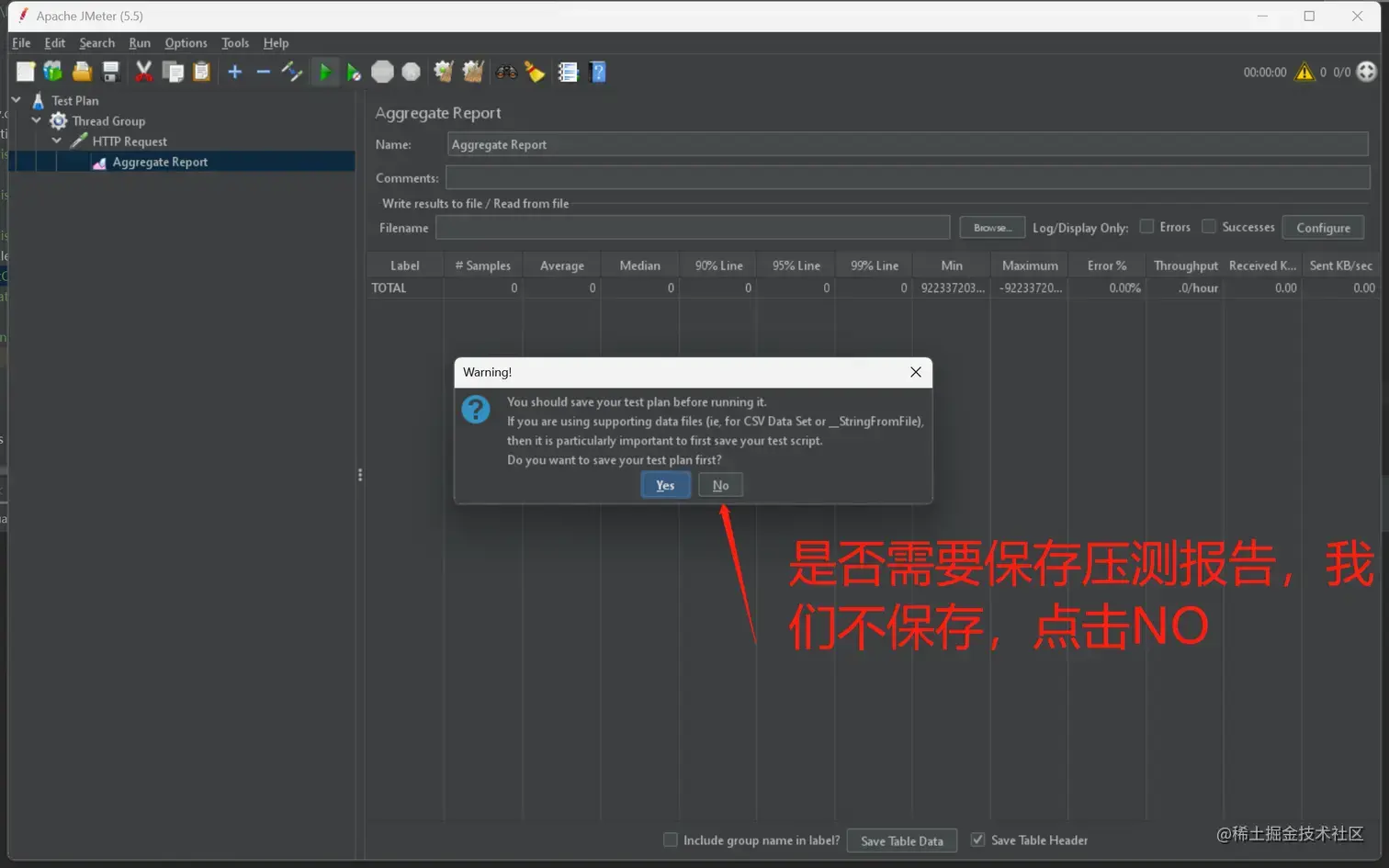The width and height of the screenshot is (1389, 868).
Task: Click the 99% Line column header
Action: (x=874, y=265)
